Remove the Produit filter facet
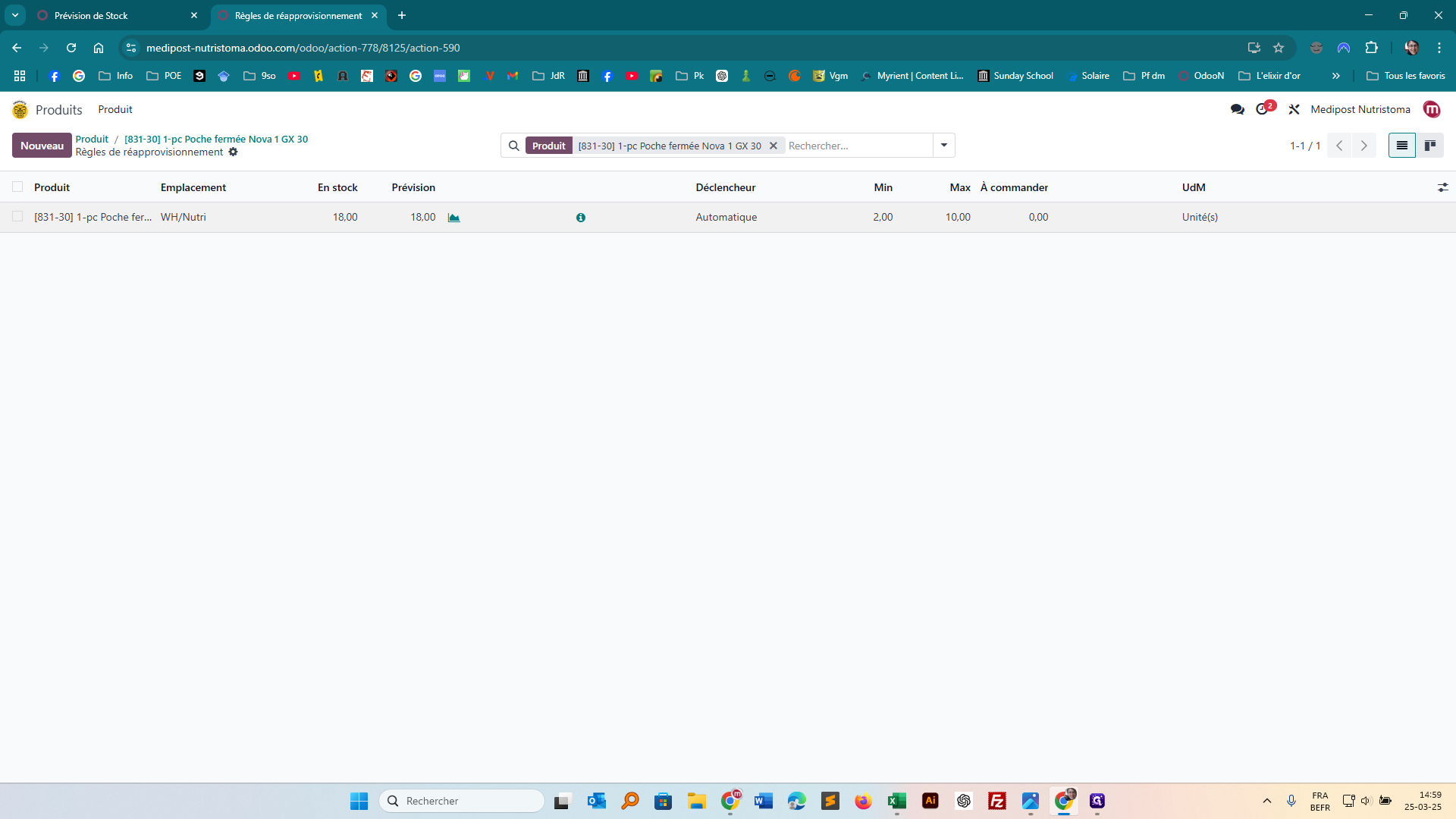Viewport: 1456px width, 819px height. [773, 146]
